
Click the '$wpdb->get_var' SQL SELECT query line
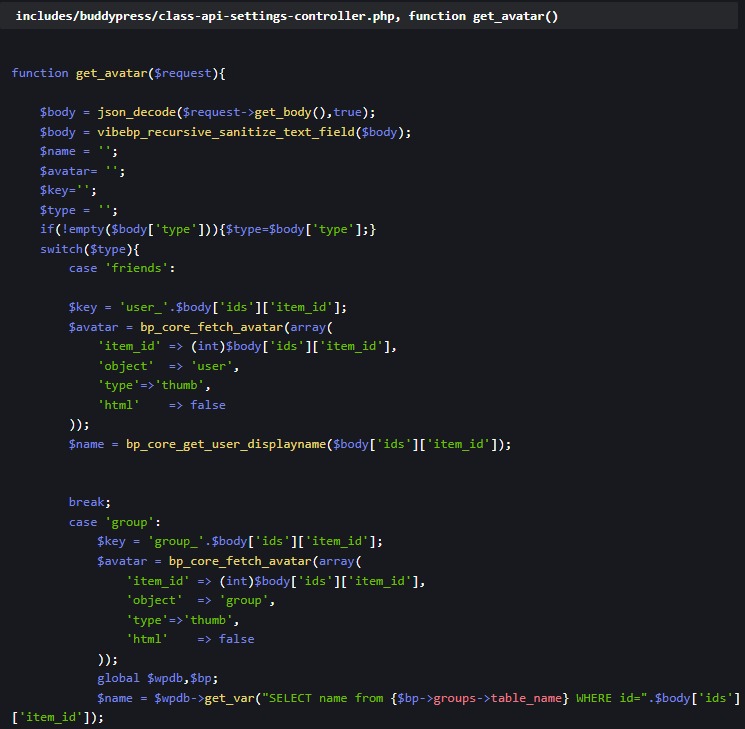coord(419,698)
